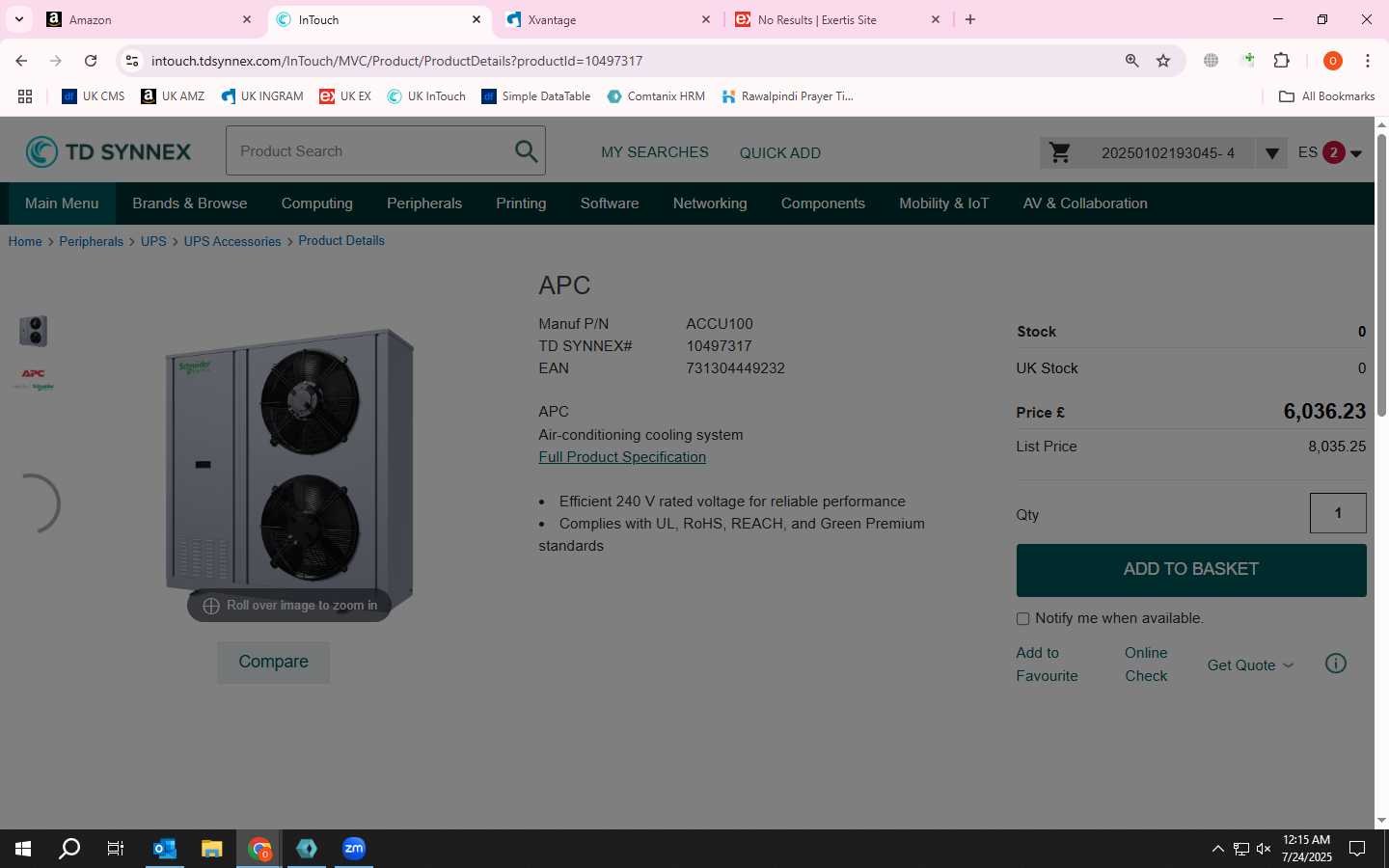Screen dimensions: 1389x868
Task: Click Online Check link
Action: (1146, 665)
